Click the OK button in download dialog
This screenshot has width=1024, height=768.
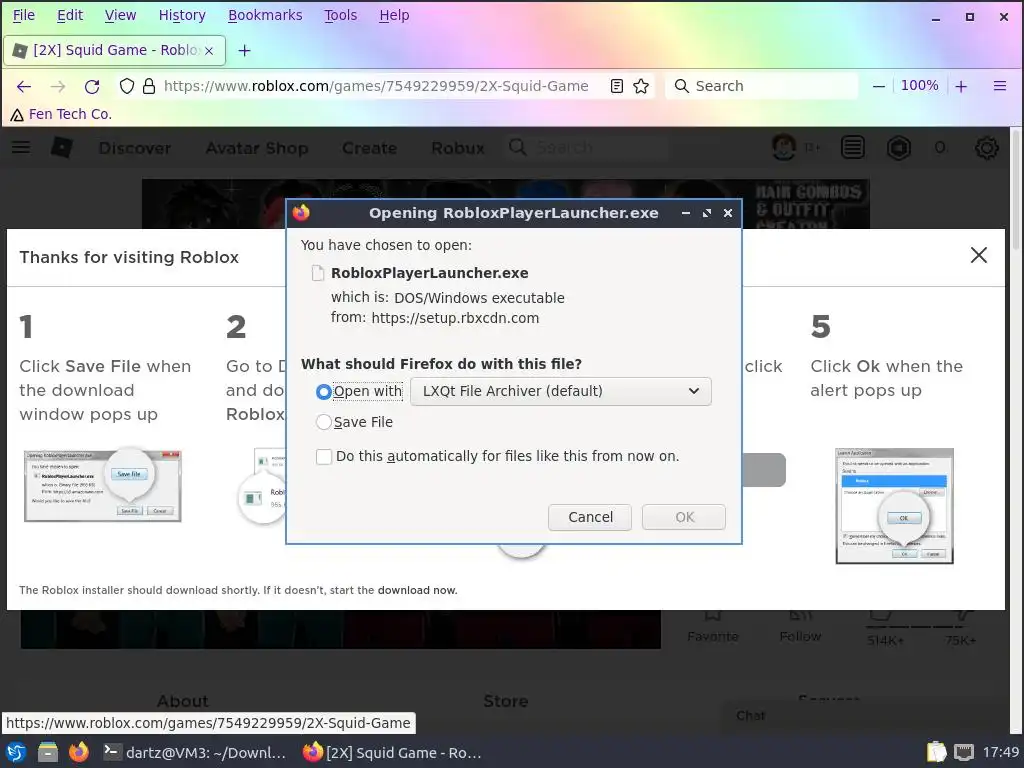[684, 517]
